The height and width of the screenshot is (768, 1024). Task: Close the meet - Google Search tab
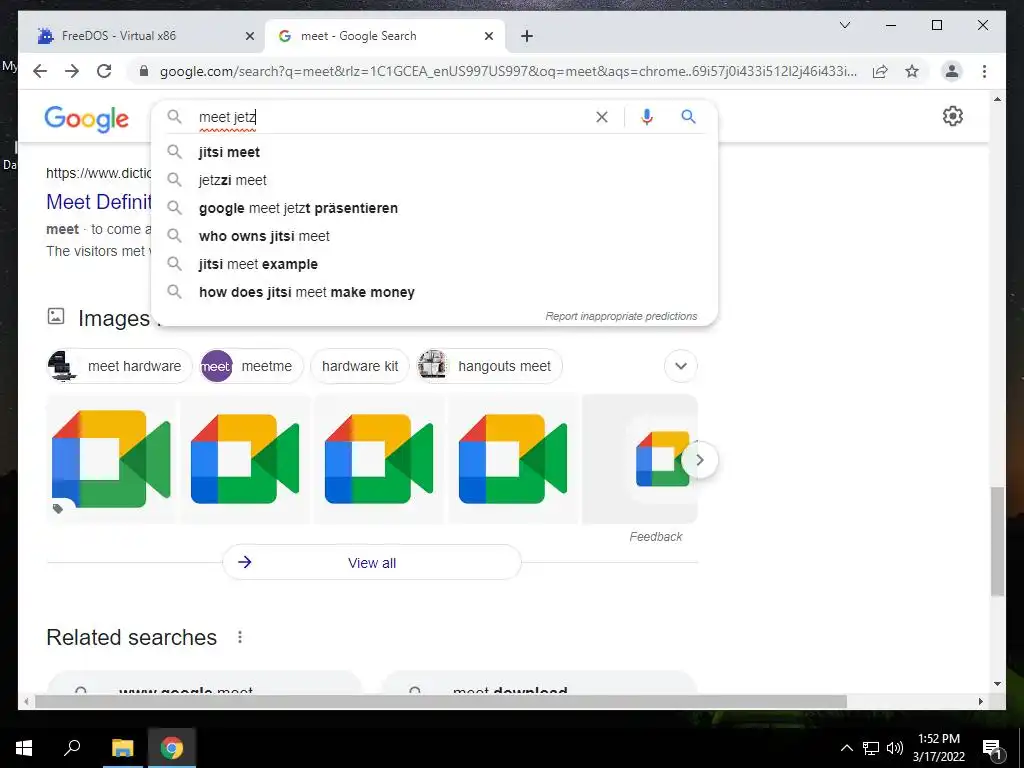coord(488,36)
